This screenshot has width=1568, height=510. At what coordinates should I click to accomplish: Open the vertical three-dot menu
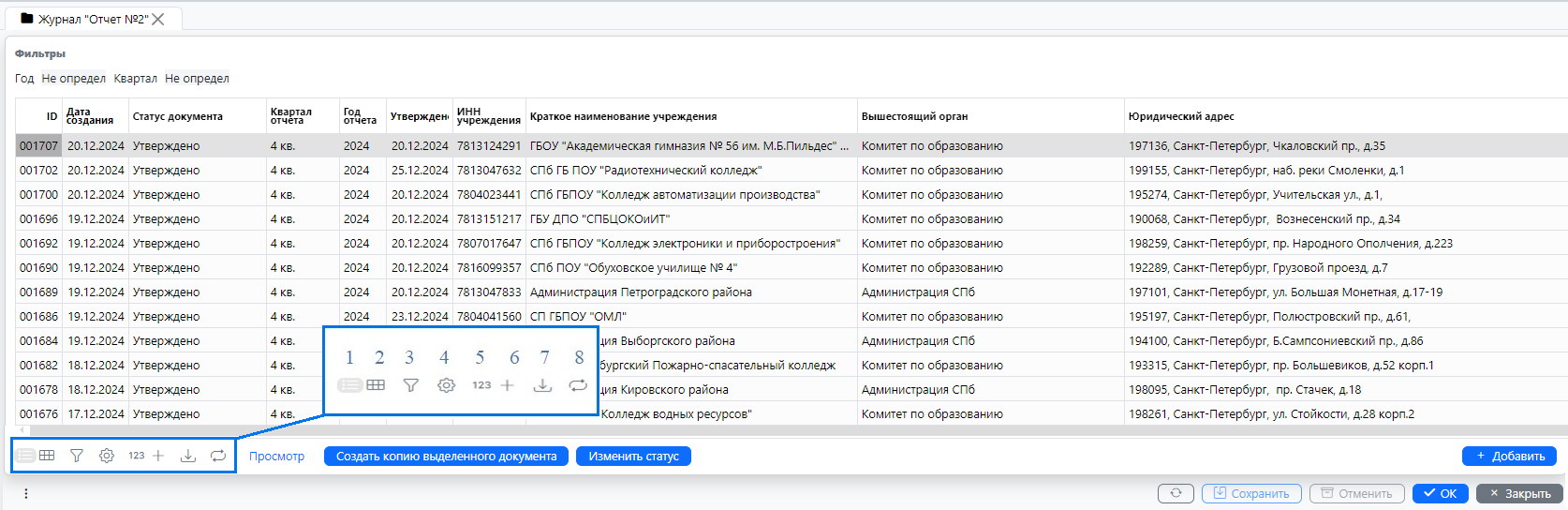pos(26,493)
